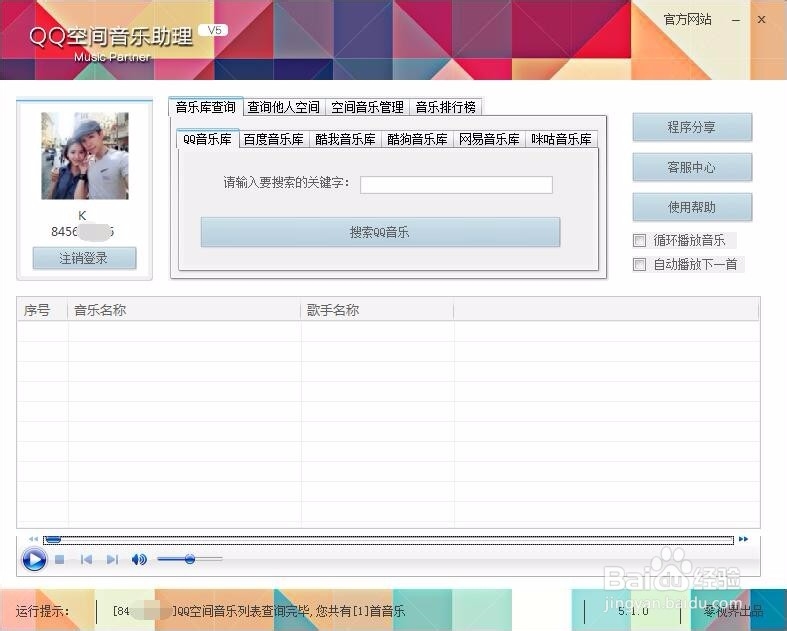Screen dimensions: 787x631
Task: Sort by 歌手名称 column header
Action: [x=377, y=310]
